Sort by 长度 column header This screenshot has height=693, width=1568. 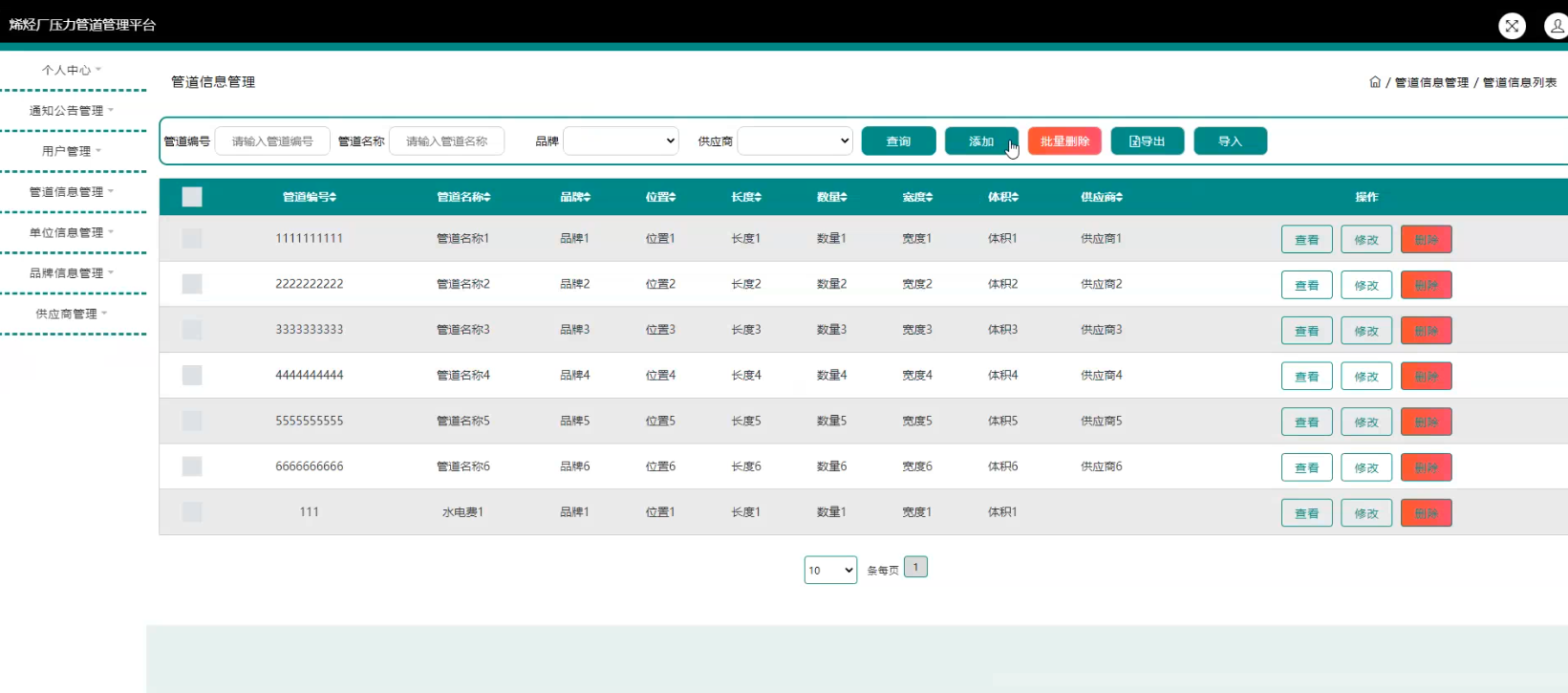pos(746,197)
